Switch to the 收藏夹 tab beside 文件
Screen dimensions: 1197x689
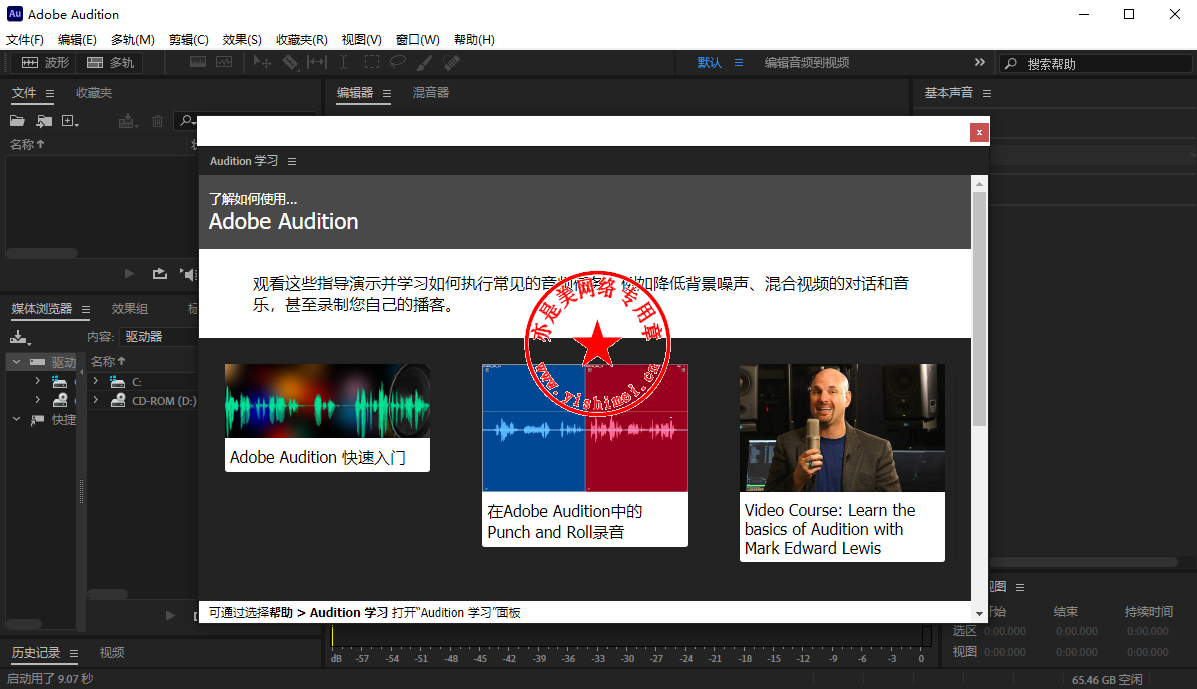(x=94, y=93)
